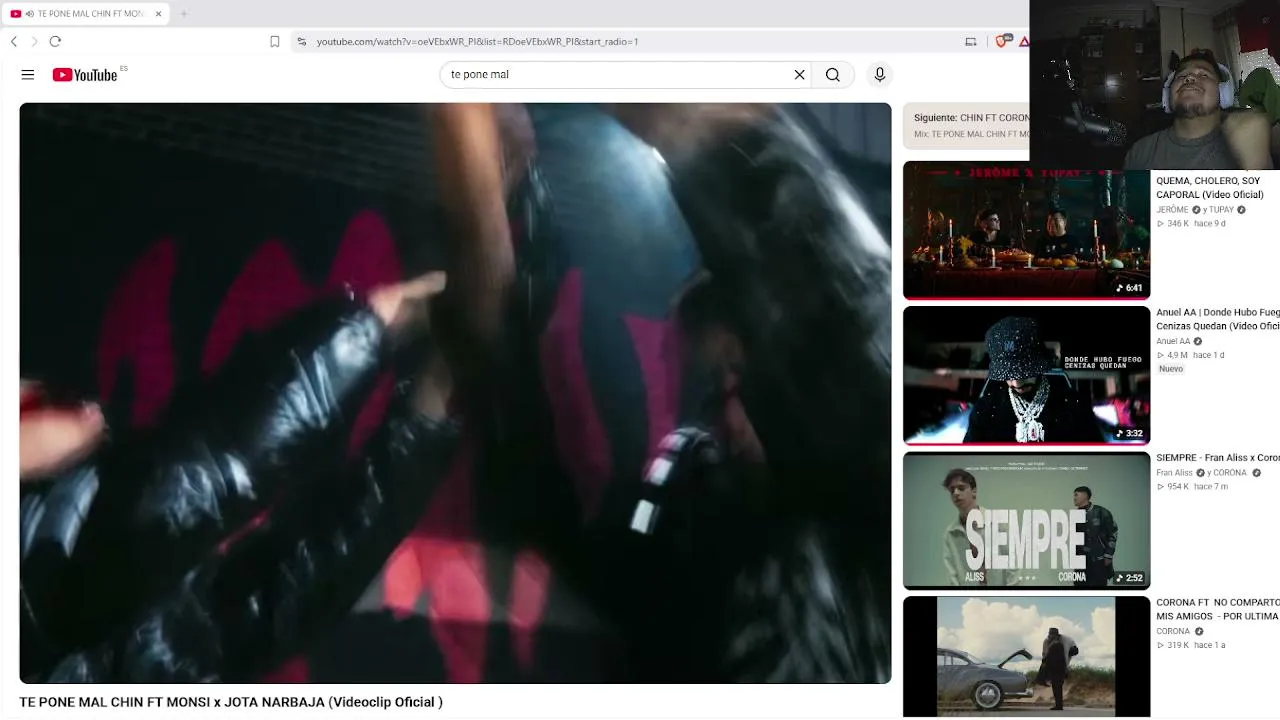Open the YouTube guide hamburger menu
This screenshot has height=720, width=1280.
coord(28,75)
